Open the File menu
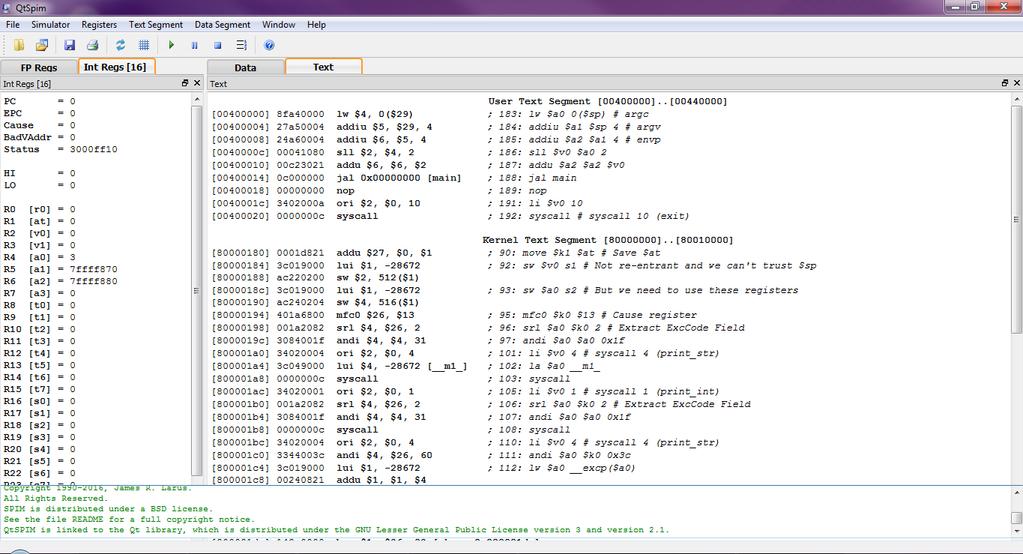This screenshot has width=1023, height=554. 12,24
